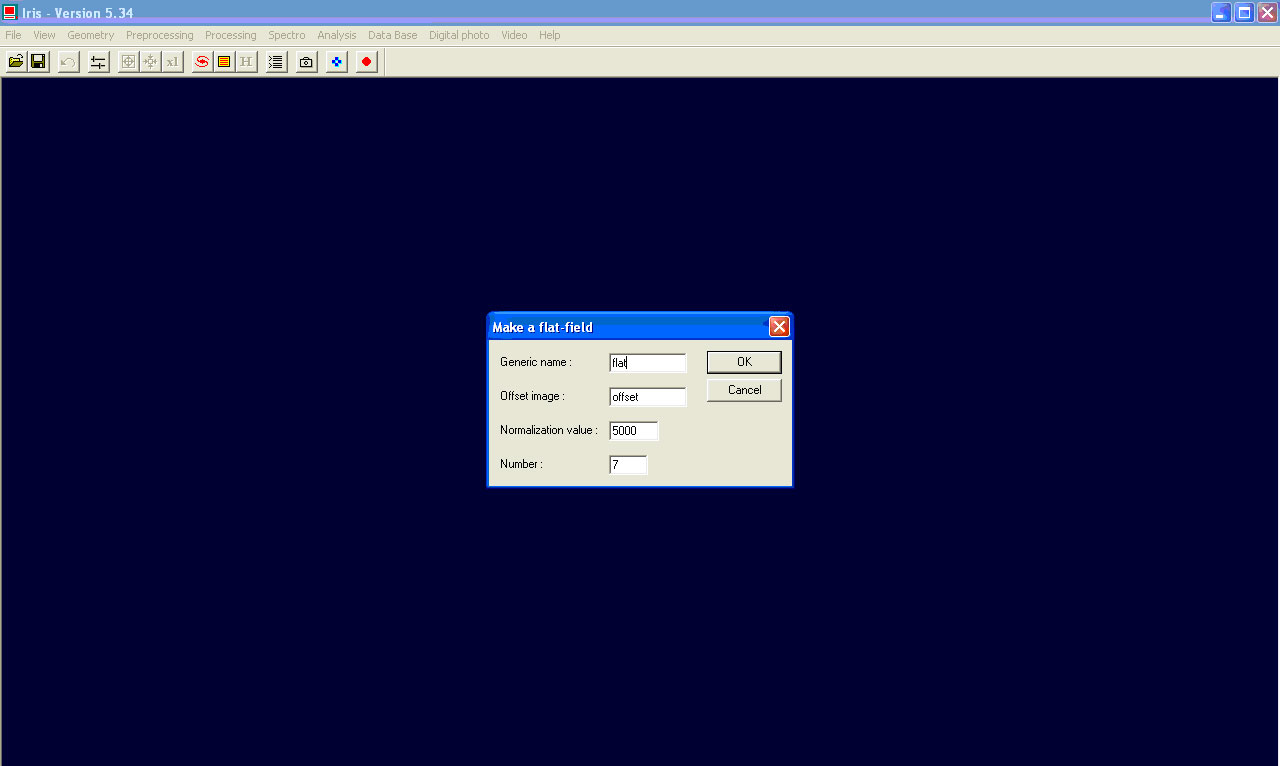
Task: Open the Digital photo menu
Action: [459, 35]
